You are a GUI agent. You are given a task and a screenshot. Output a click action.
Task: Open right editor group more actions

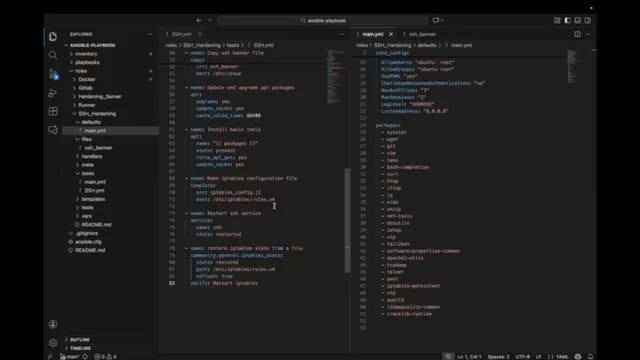click(x=588, y=34)
